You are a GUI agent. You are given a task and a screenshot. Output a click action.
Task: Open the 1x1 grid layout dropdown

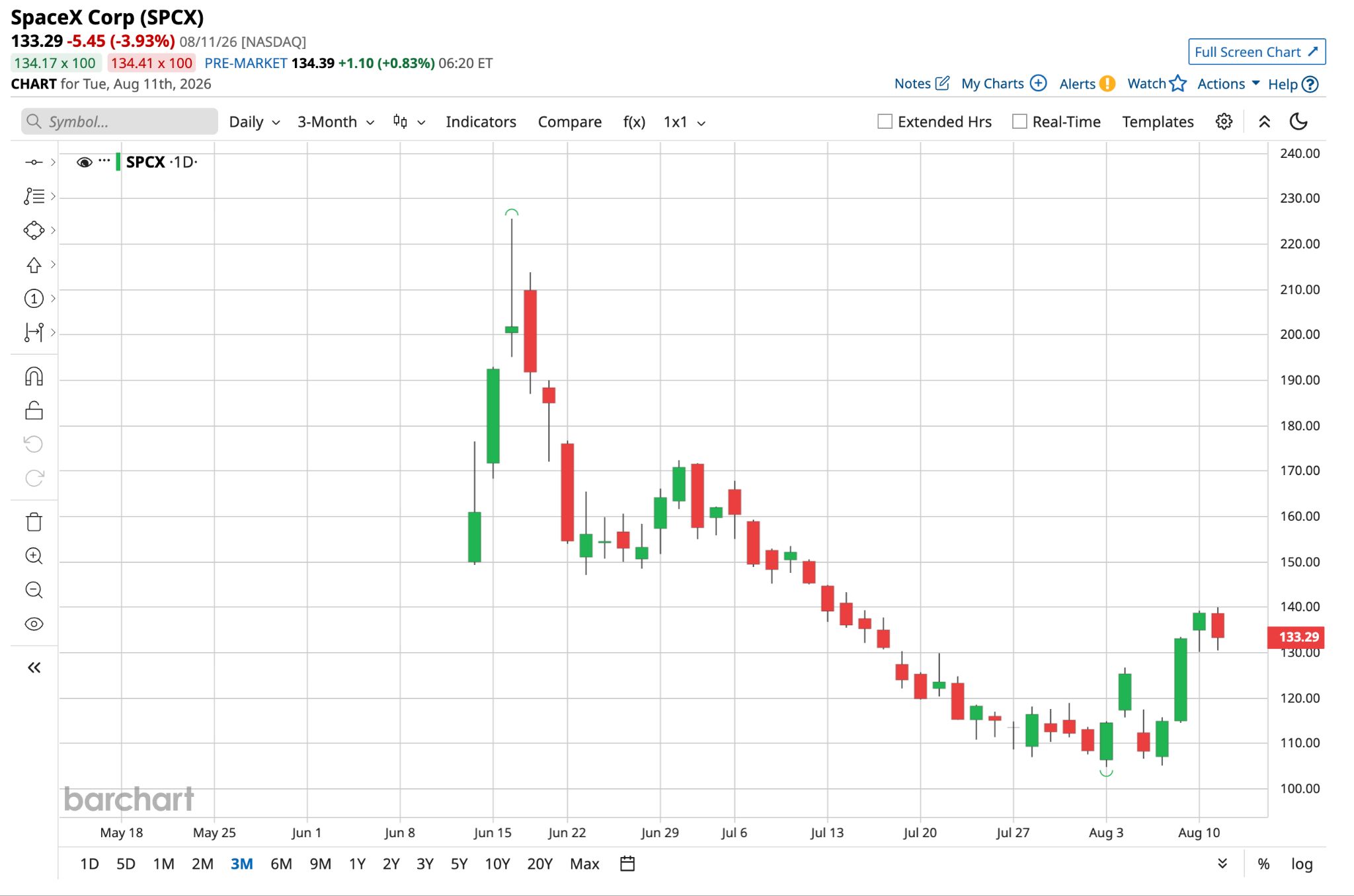coord(684,122)
